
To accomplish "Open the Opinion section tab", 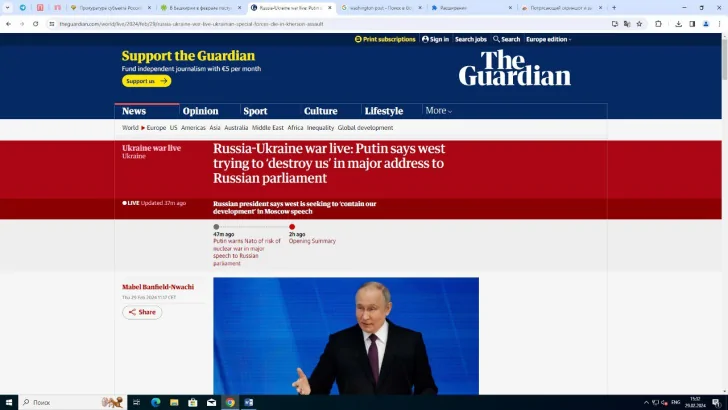I will [200, 111].
